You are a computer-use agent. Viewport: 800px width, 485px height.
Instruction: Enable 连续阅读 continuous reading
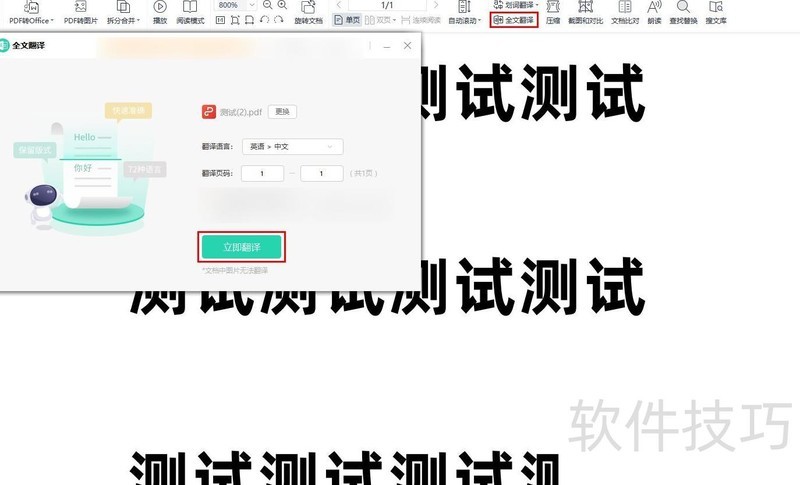click(x=421, y=20)
